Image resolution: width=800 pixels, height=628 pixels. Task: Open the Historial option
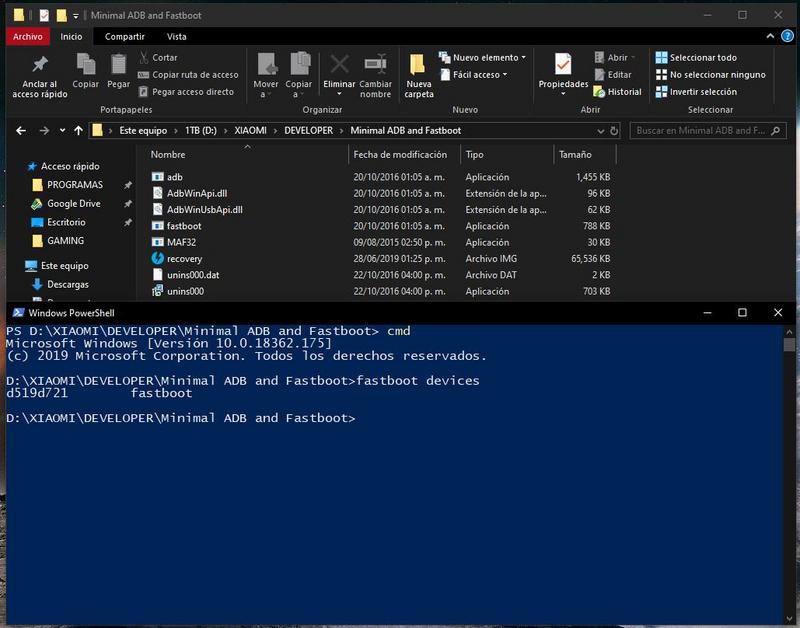[617, 92]
